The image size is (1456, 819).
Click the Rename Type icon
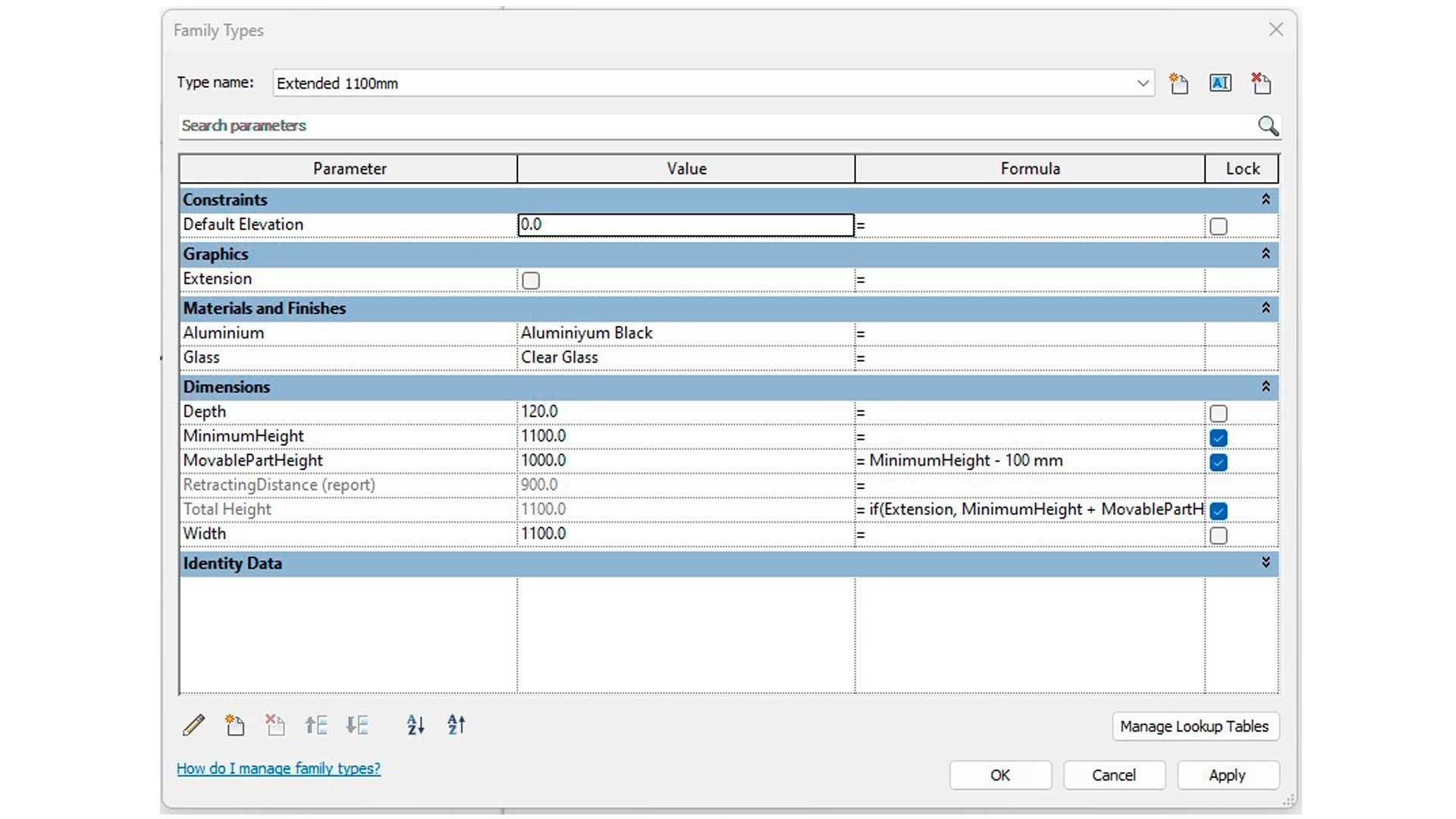[x=1220, y=83]
